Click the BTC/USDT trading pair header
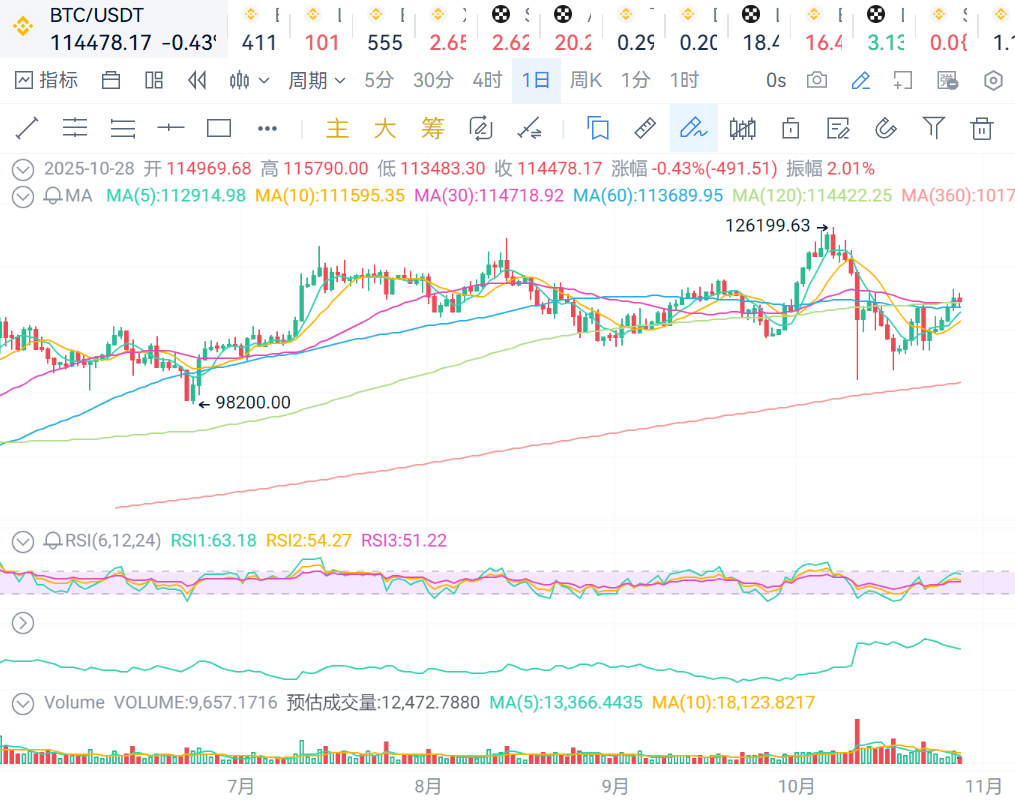Image resolution: width=1015 pixels, height=805 pixels. (96, 15)
